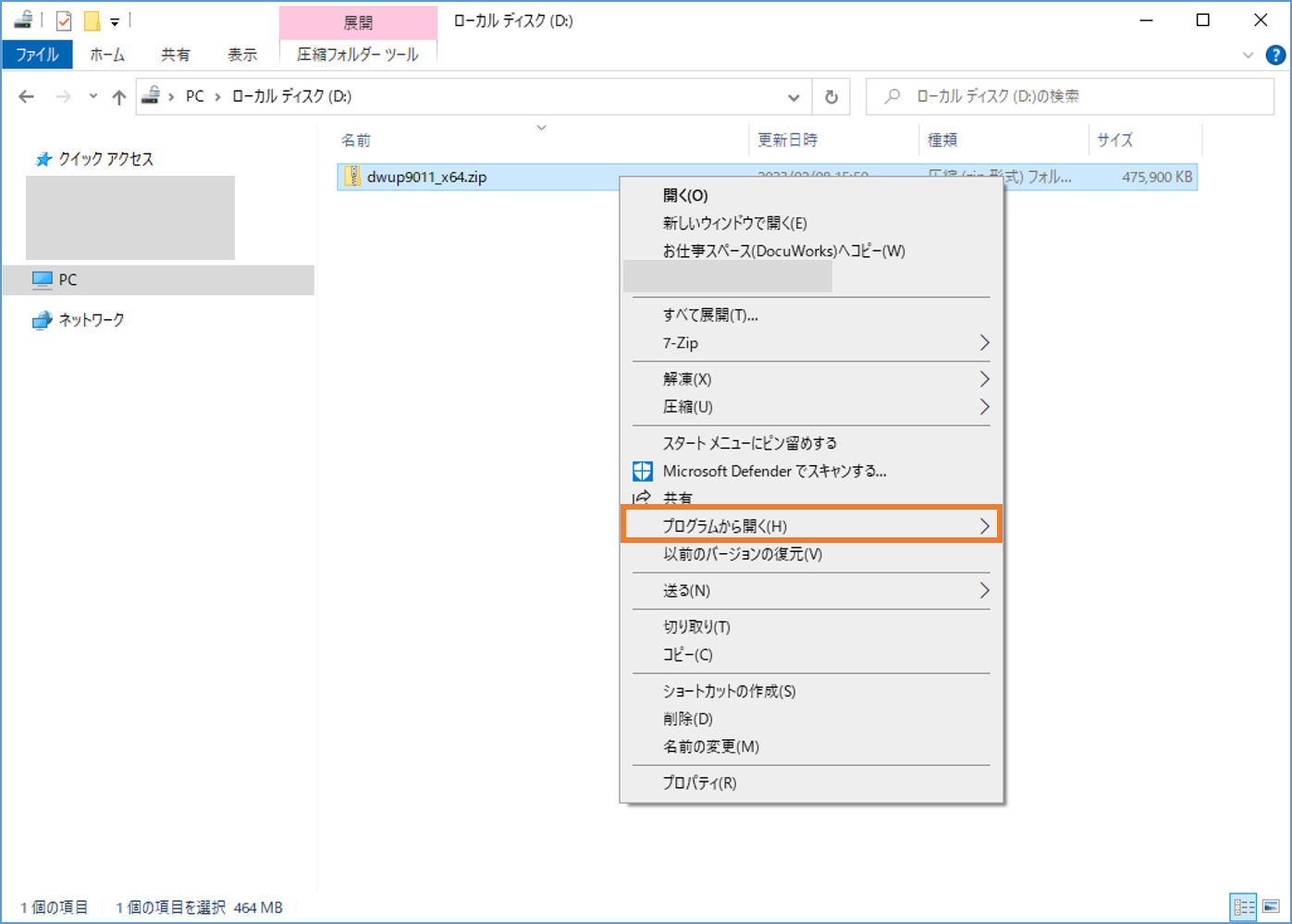This screenshot has height=924, width=1292.
Task: Switch to details view layout icon
Action: coord(1244,907)
